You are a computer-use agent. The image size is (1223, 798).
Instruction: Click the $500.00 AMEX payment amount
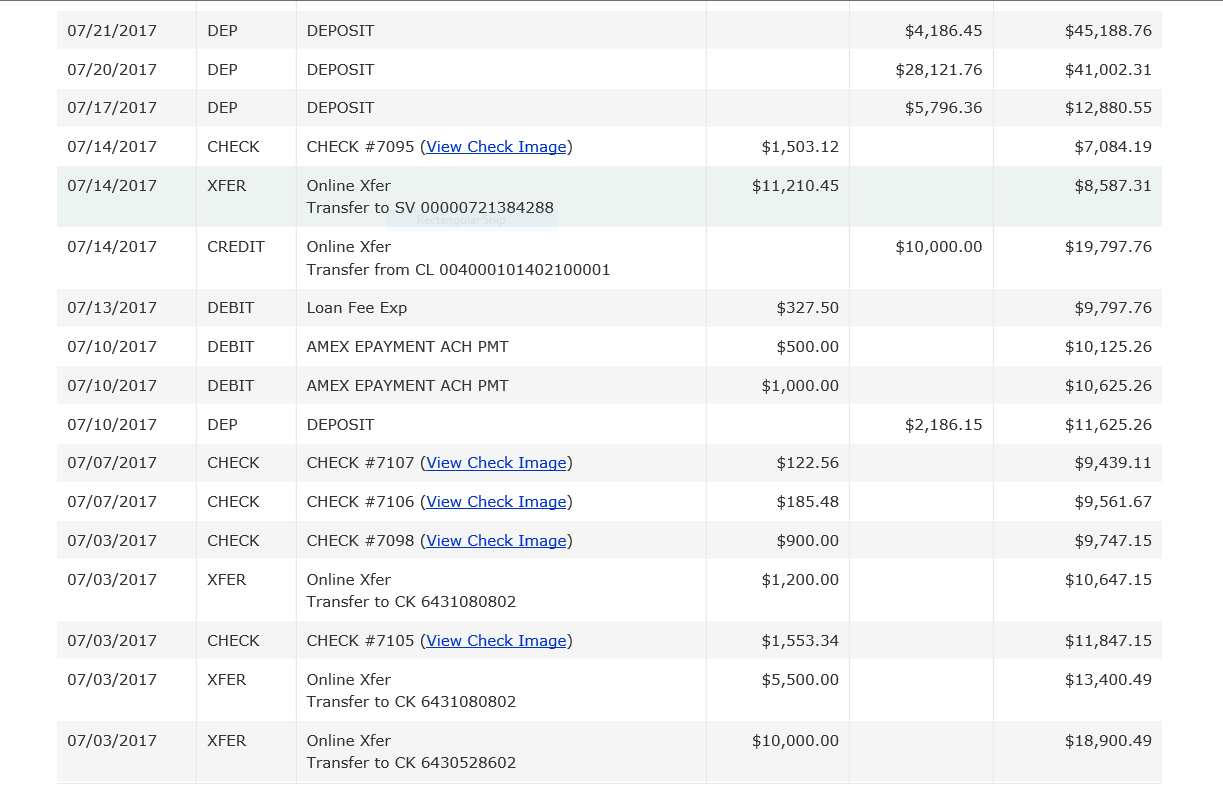(807, 347)
